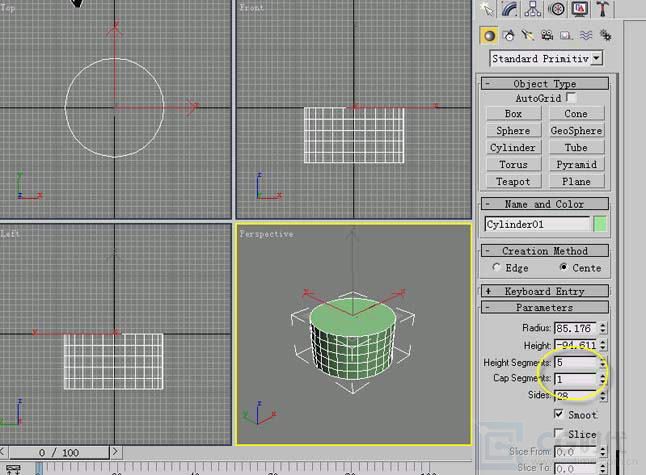Click the Radius spinner arrows
The height and width of the screenshot is (475, 646).
(603, 328)
